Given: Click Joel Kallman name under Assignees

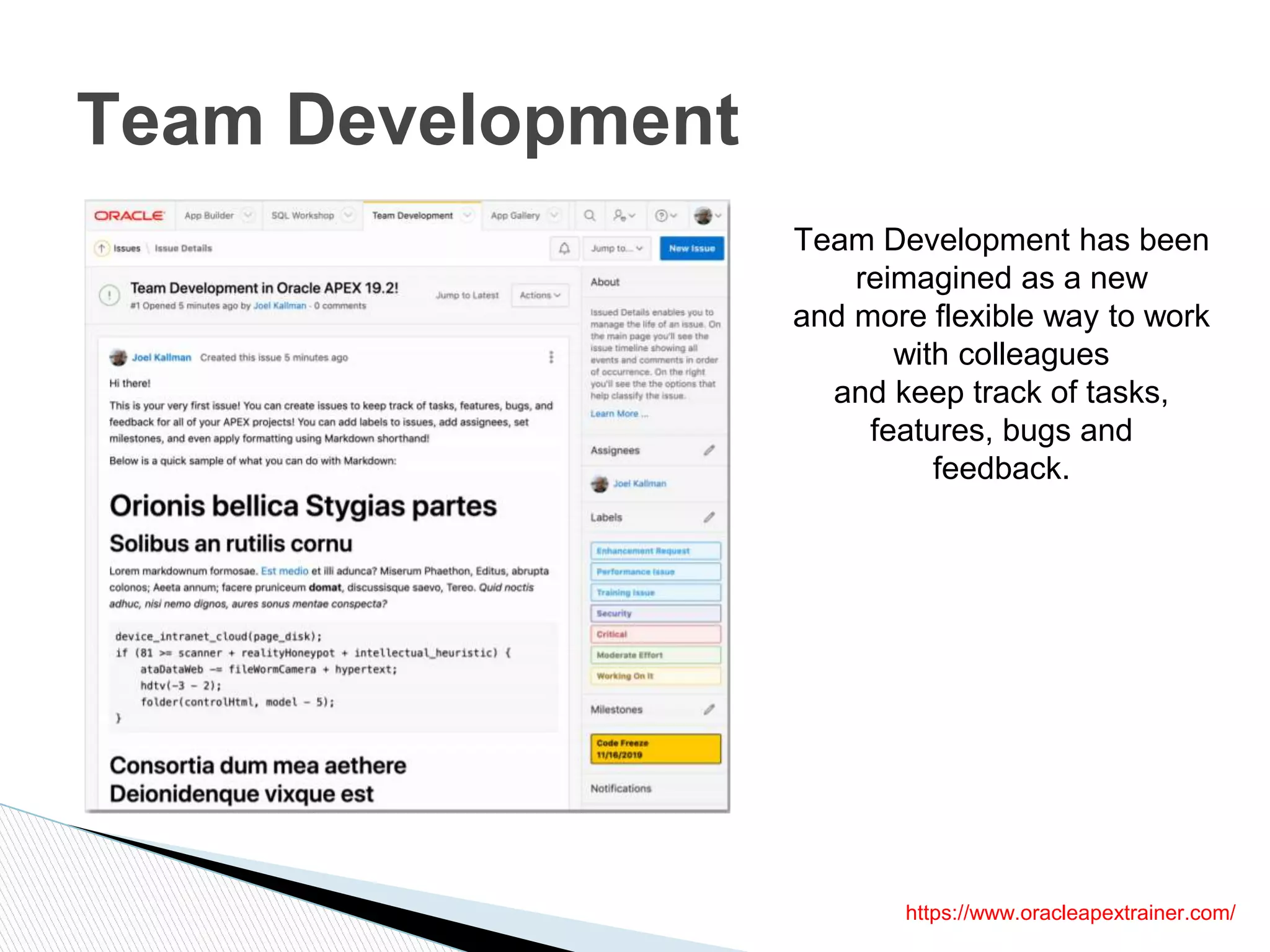Looking at the screenshot, I should pos(640,483).
